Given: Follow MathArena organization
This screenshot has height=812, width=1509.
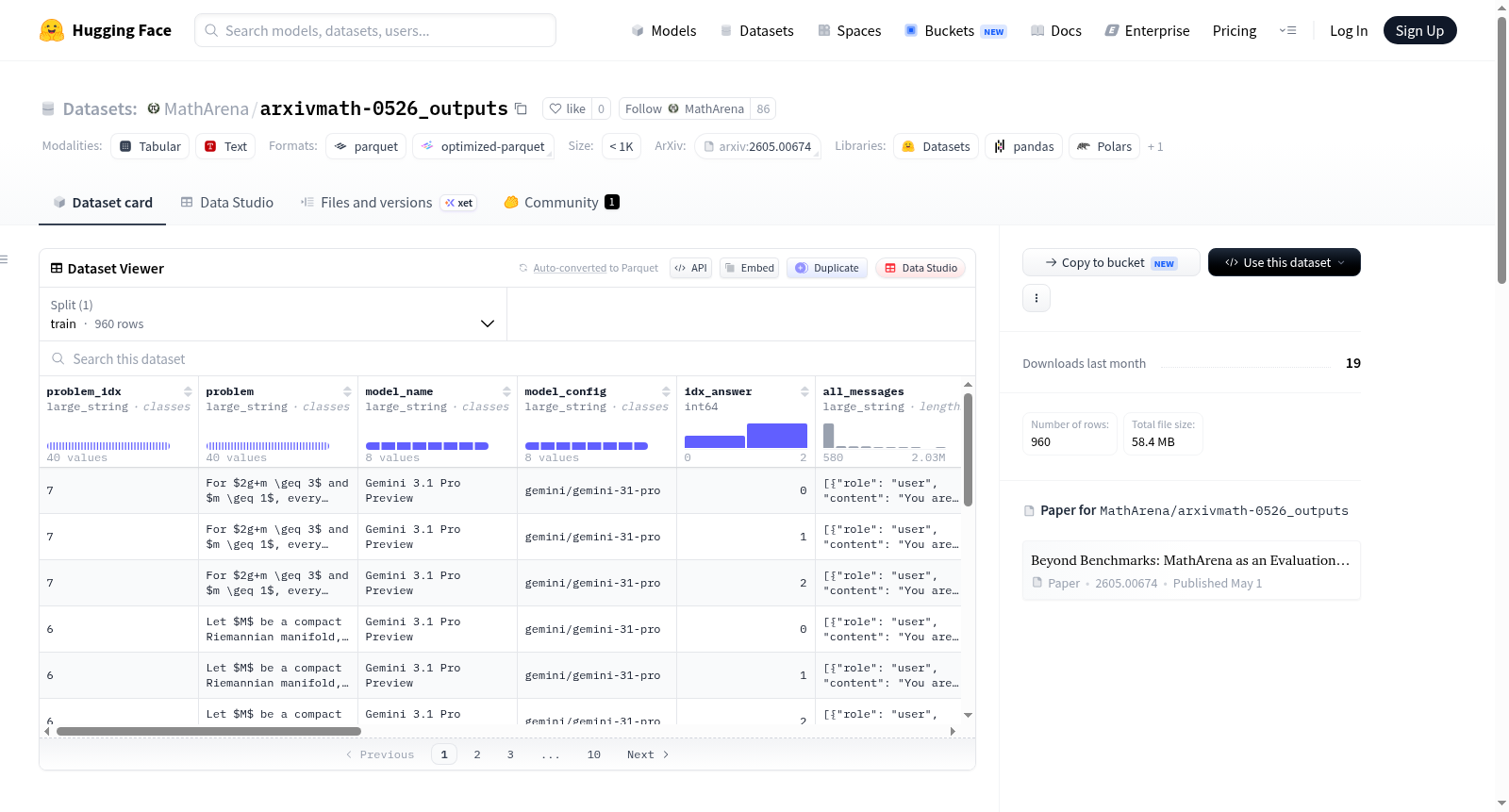Looking at the screenshot, I should [x=685, y=108].
